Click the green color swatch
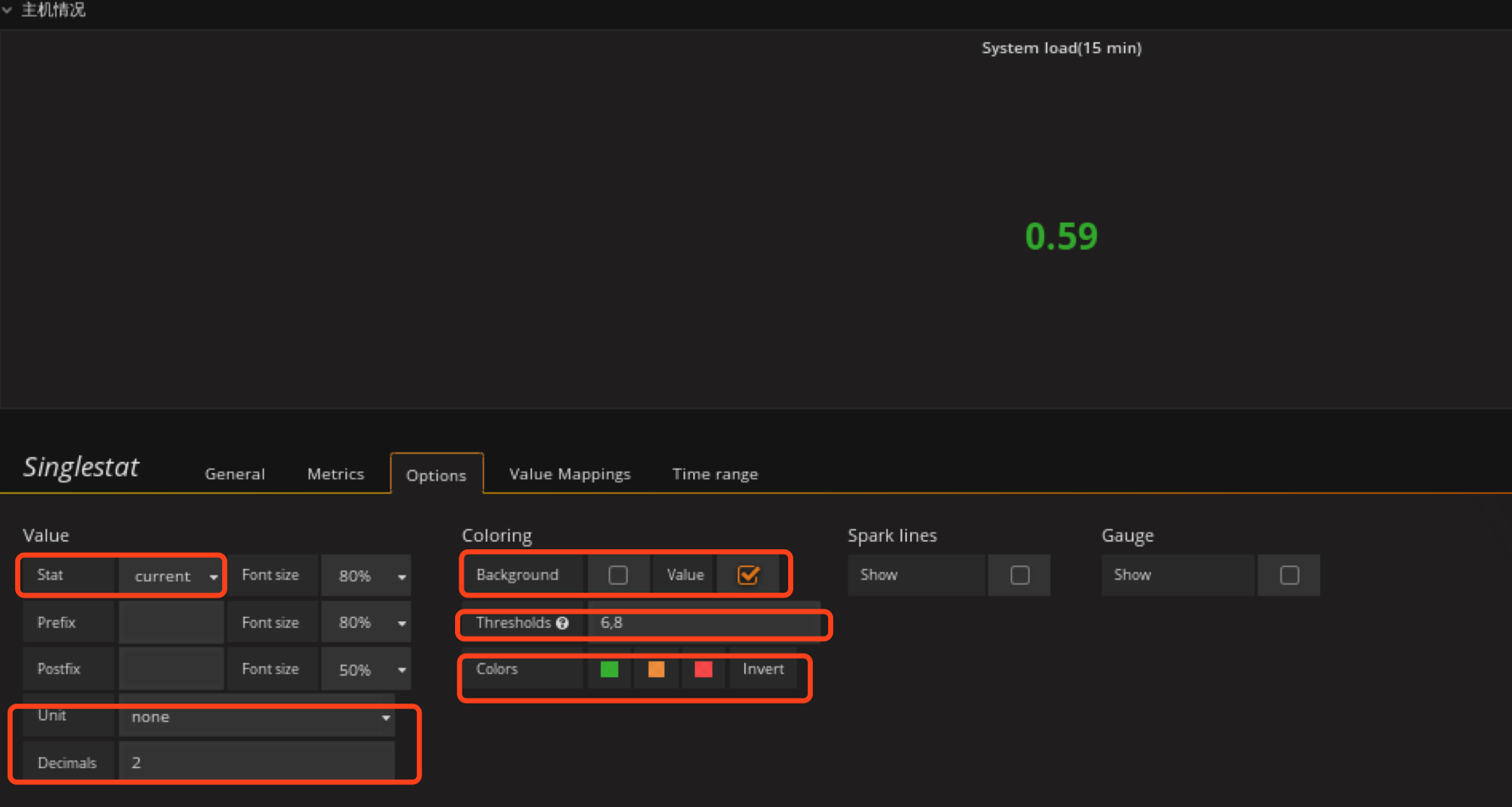This screenshot has height=807, width=1512. click(609, 670)
